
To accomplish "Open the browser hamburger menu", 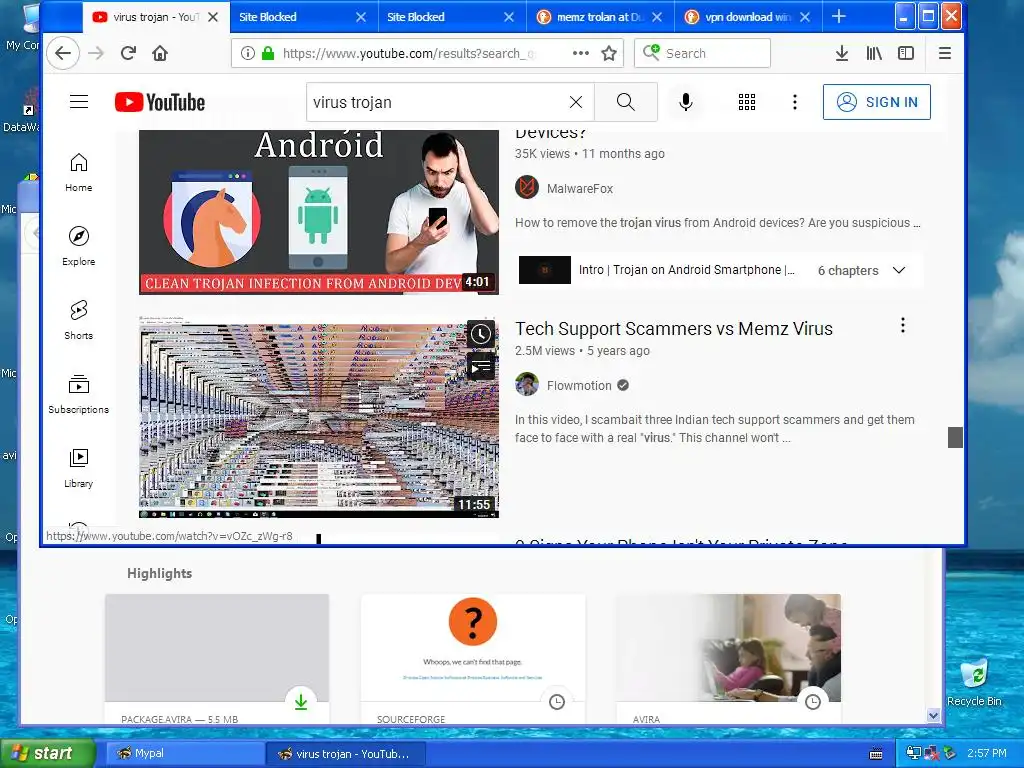I will click(x=944, y=54).
